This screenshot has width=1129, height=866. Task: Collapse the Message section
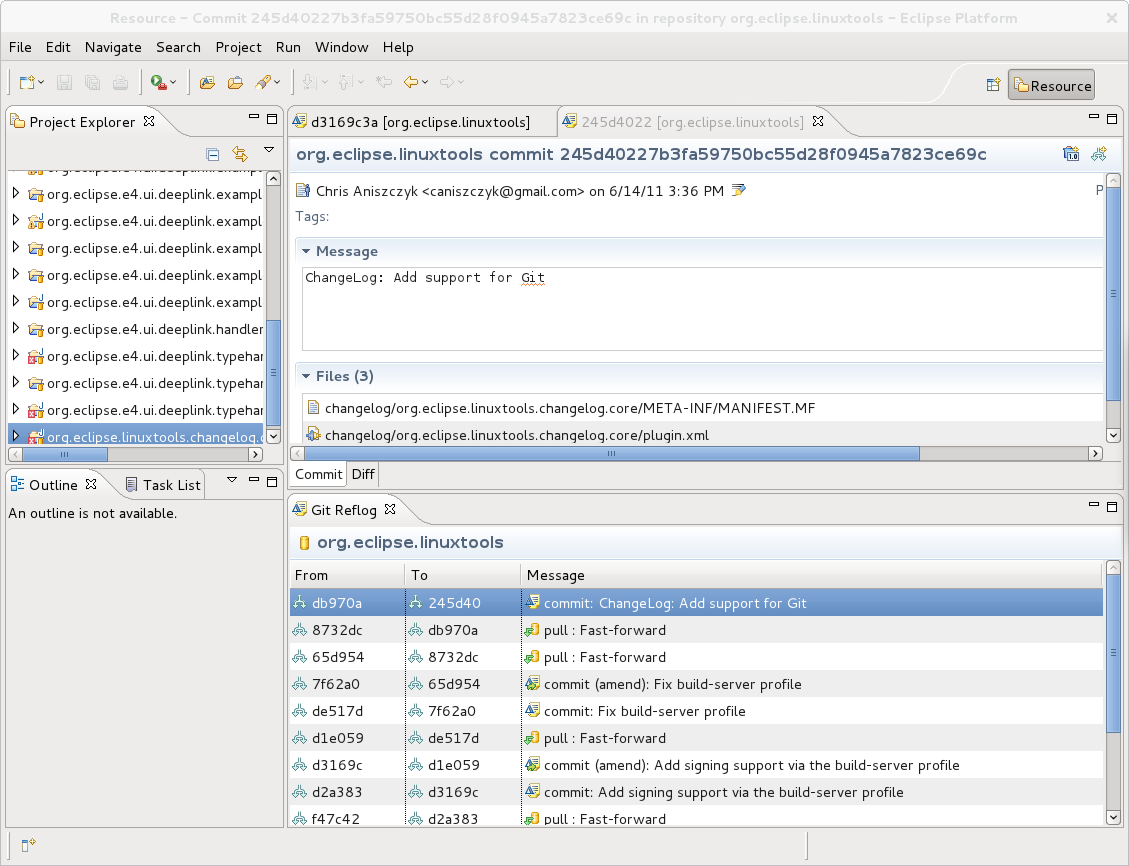(306, 251)
